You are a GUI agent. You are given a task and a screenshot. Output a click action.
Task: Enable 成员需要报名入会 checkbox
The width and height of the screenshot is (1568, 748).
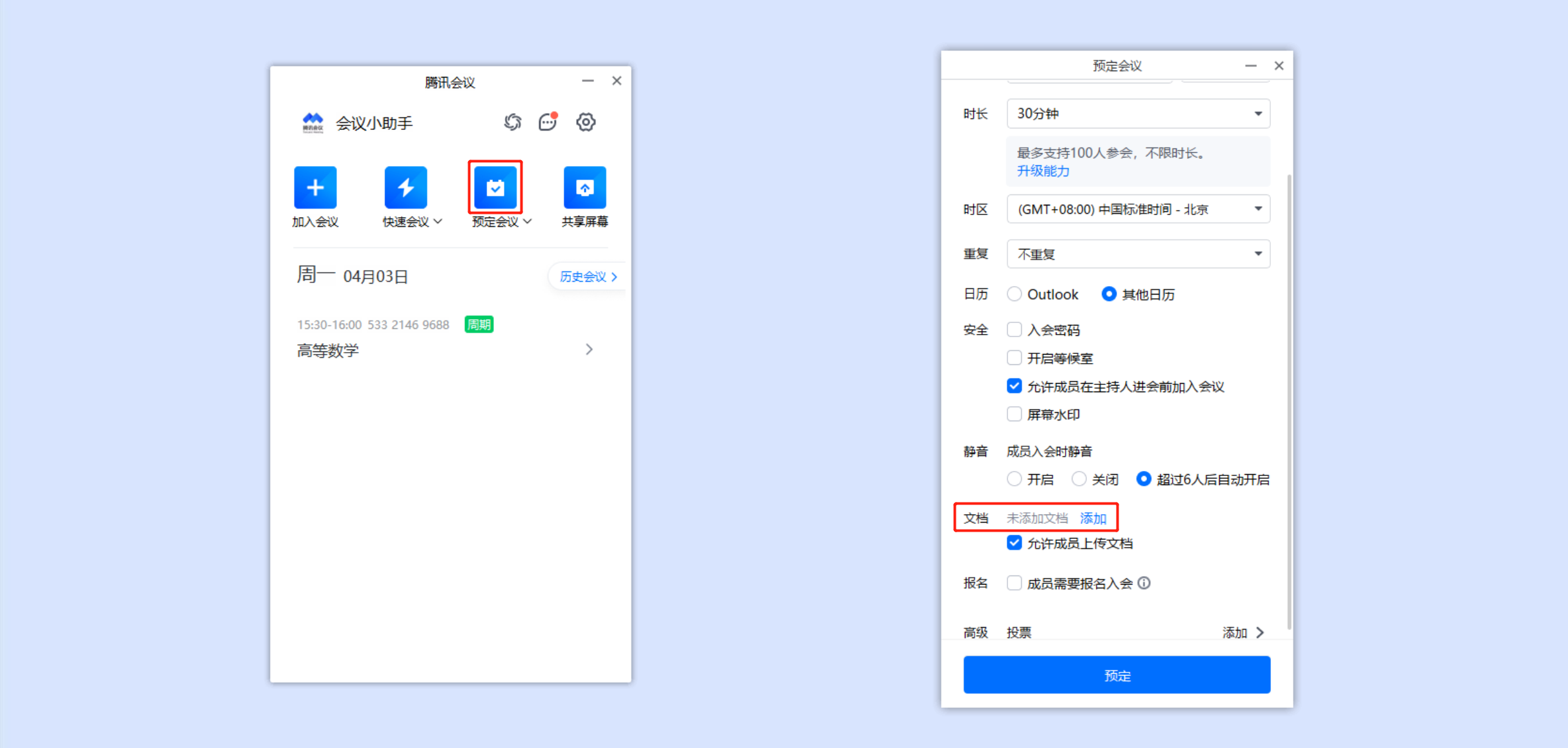coord(1014,583)
